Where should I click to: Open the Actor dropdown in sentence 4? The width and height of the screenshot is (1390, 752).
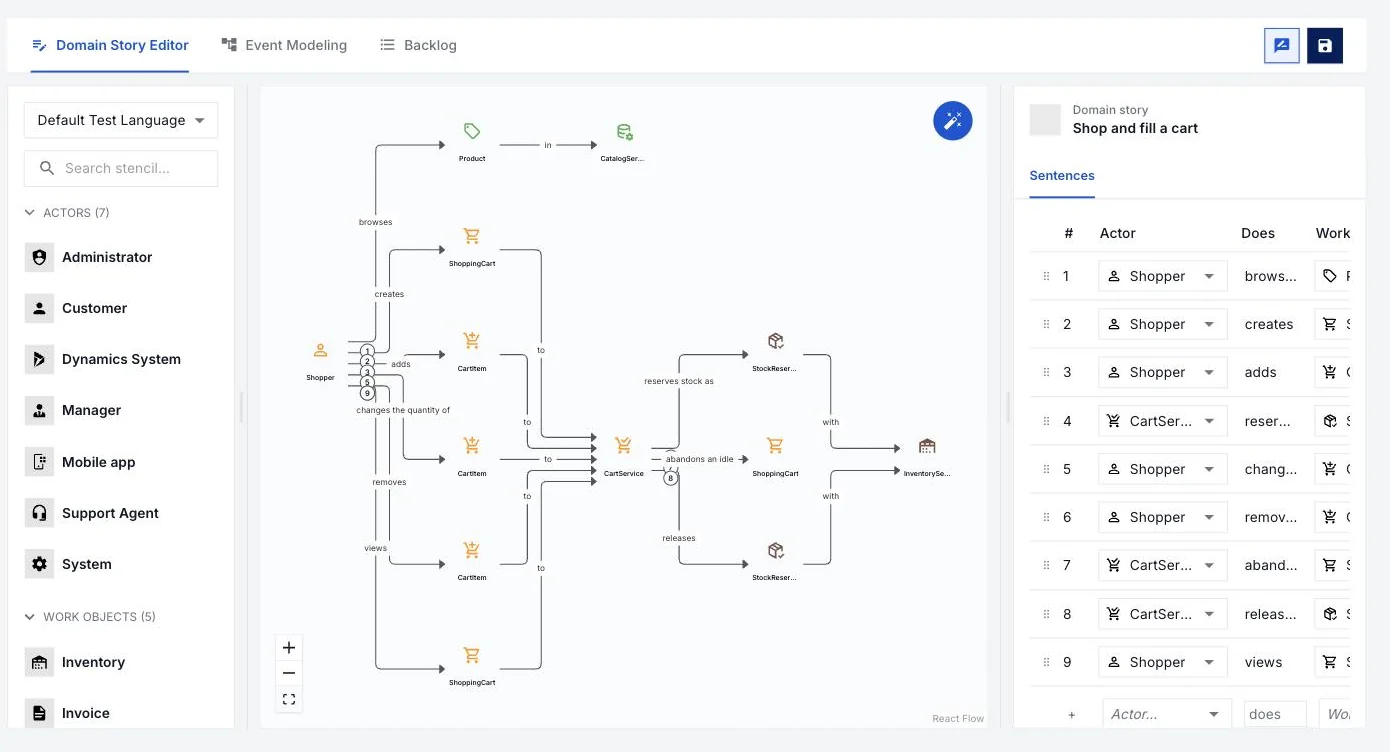pos(1163,421)
